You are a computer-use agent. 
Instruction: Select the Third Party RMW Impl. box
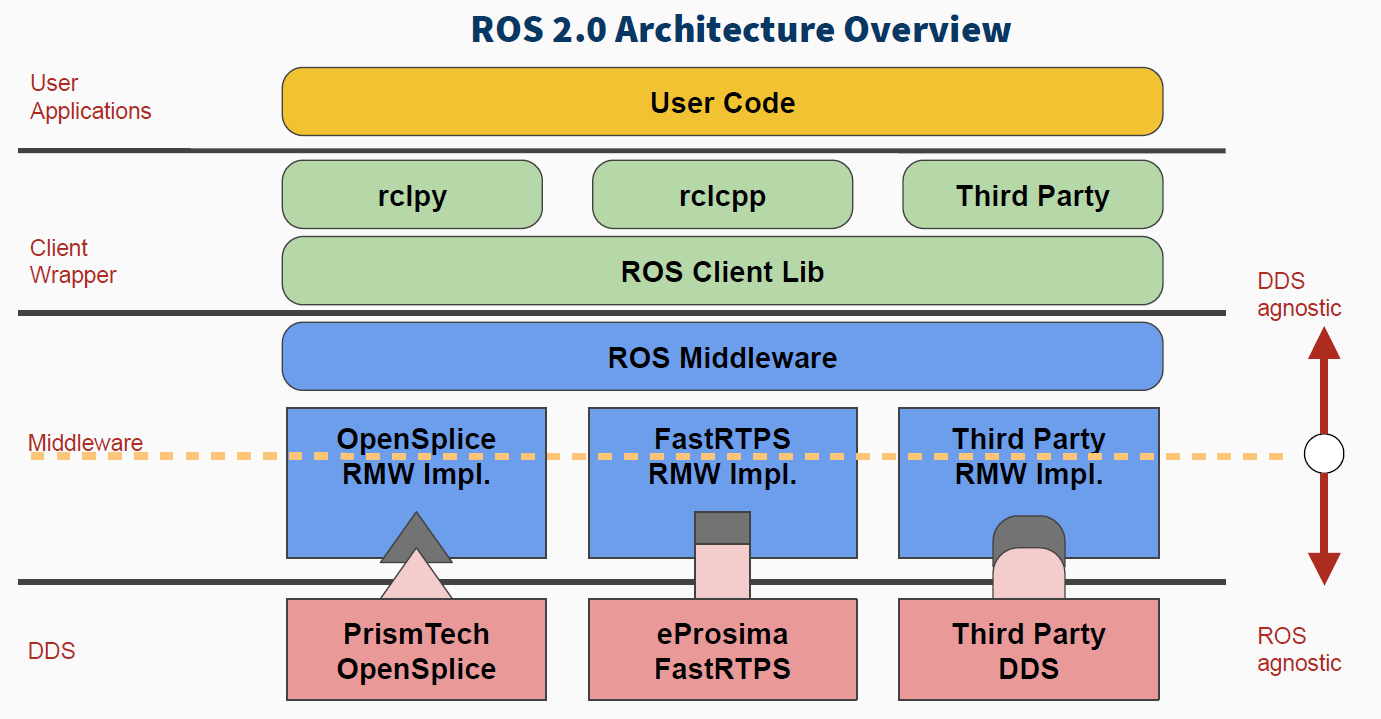point(1029,483)
